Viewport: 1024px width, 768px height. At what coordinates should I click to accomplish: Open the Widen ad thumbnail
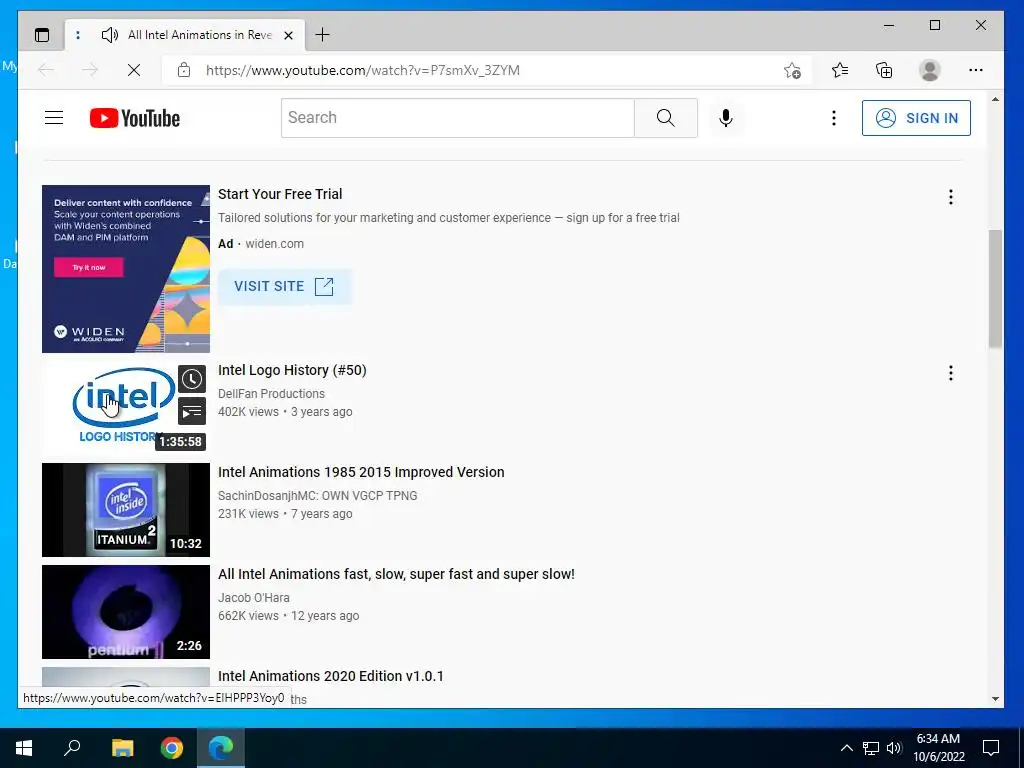point(125,269)
